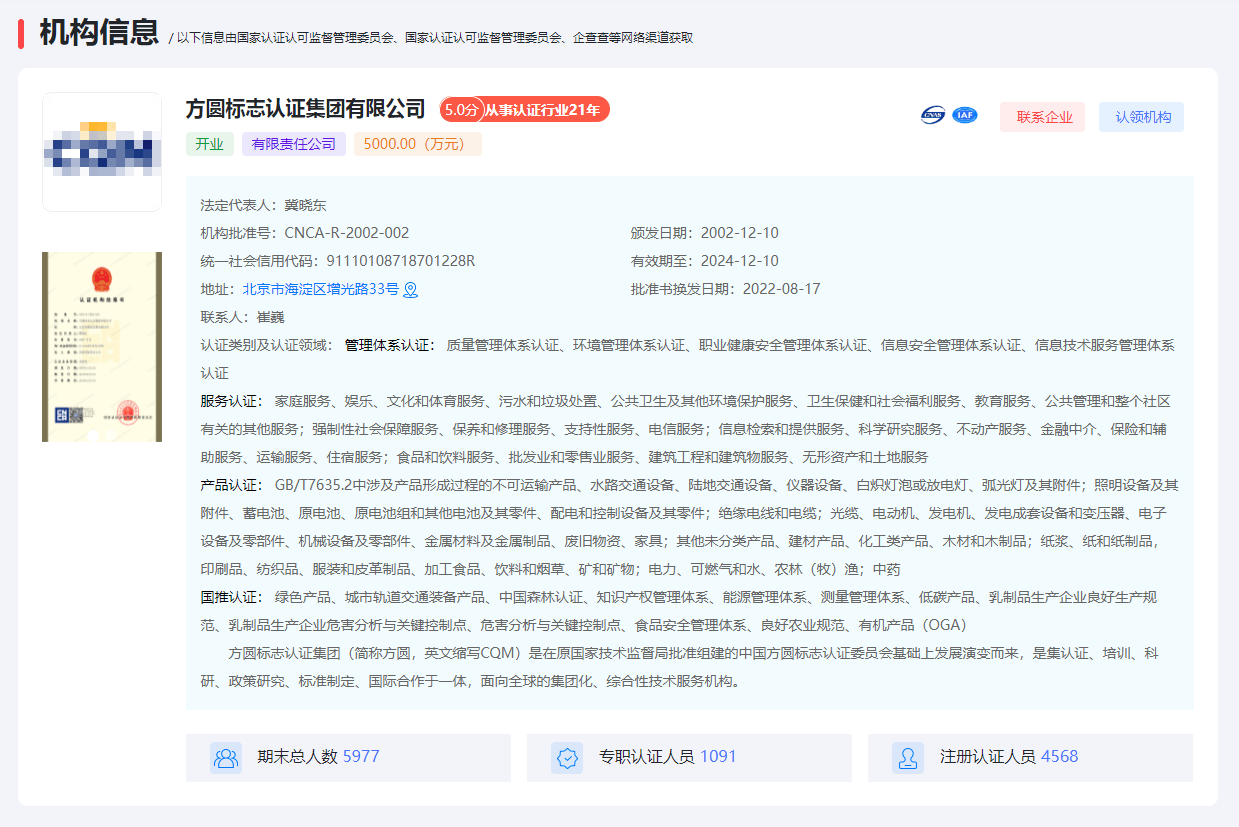
Task: Click the 联系企业 button
Action: 1042,117
